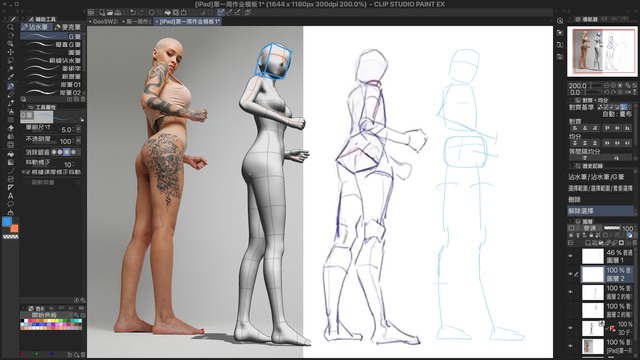Click zoom in icon in Navigator
The height and width of the screenshot is (360, 640).
pos(613,86)
